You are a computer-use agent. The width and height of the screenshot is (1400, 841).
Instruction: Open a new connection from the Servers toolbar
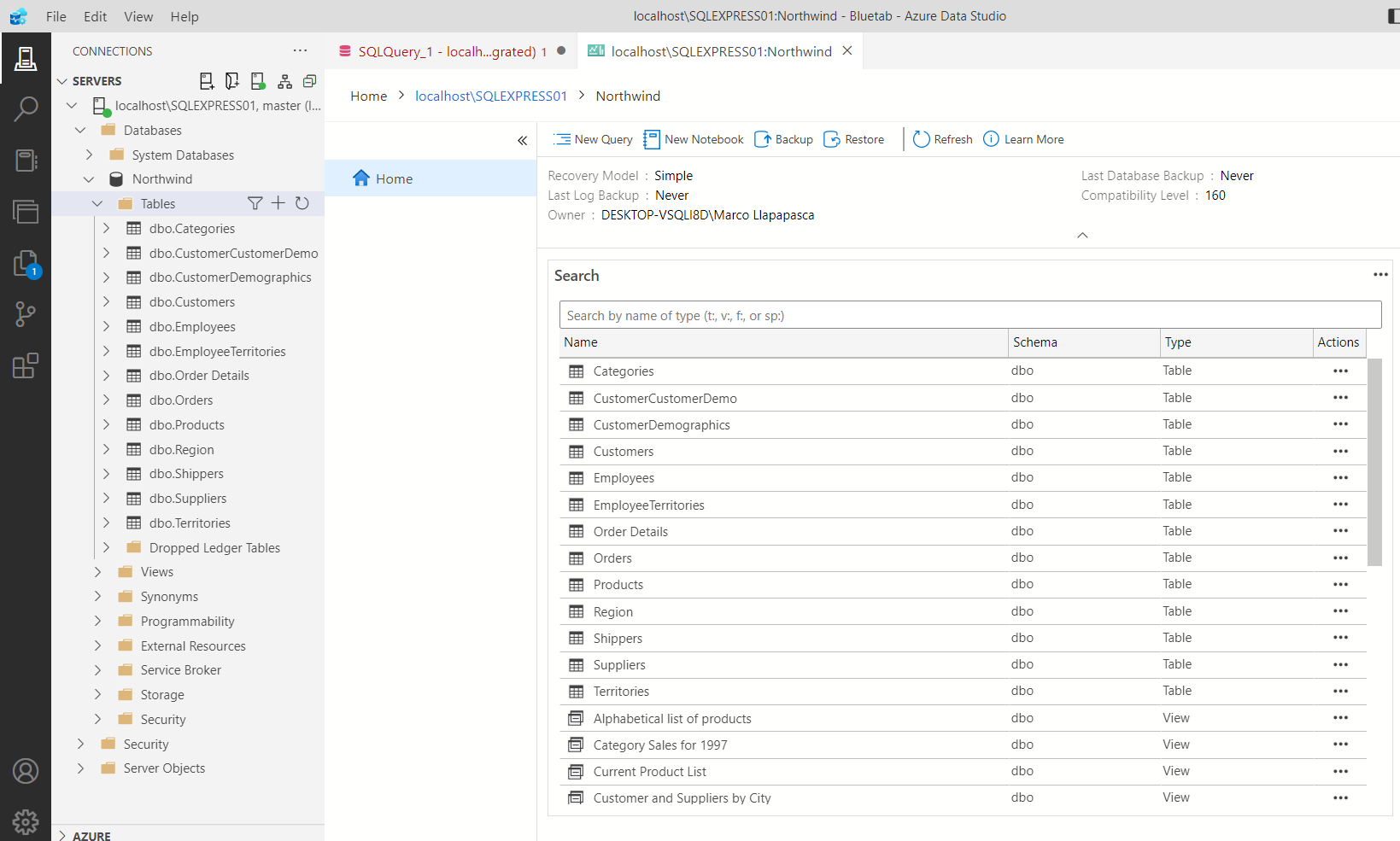point(206,80)
